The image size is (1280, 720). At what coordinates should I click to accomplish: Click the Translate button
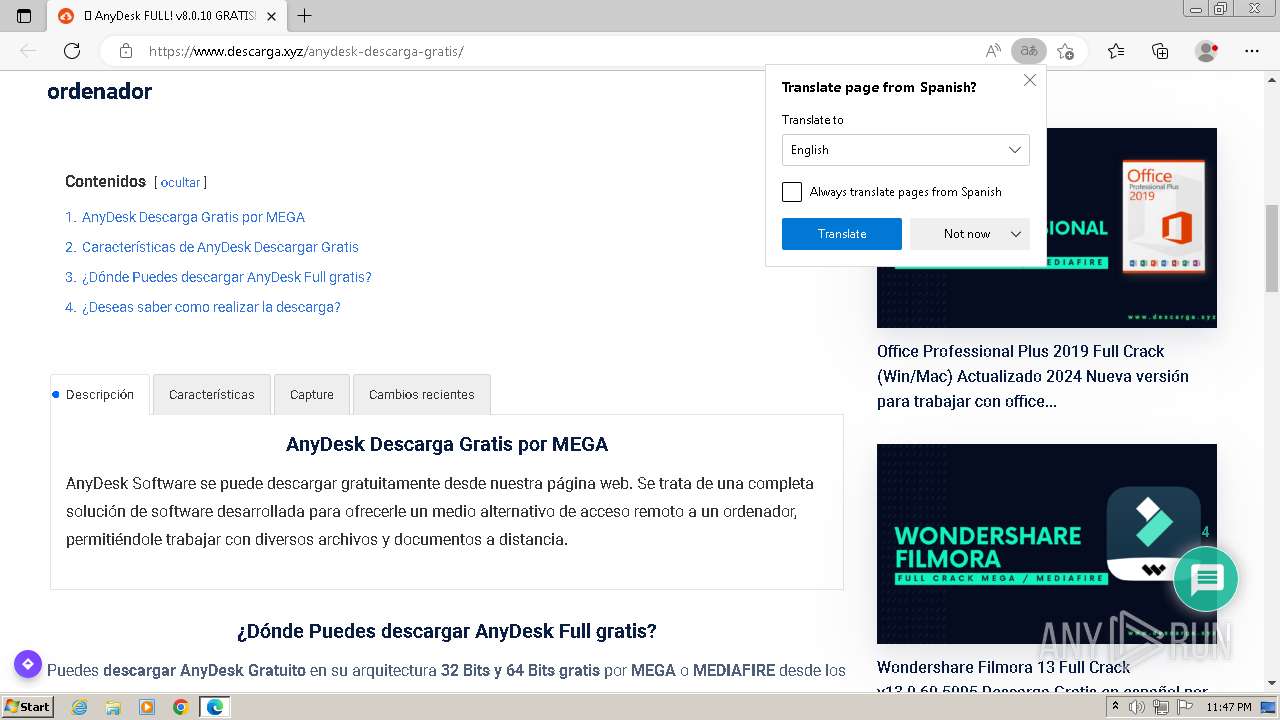[842, 234]
